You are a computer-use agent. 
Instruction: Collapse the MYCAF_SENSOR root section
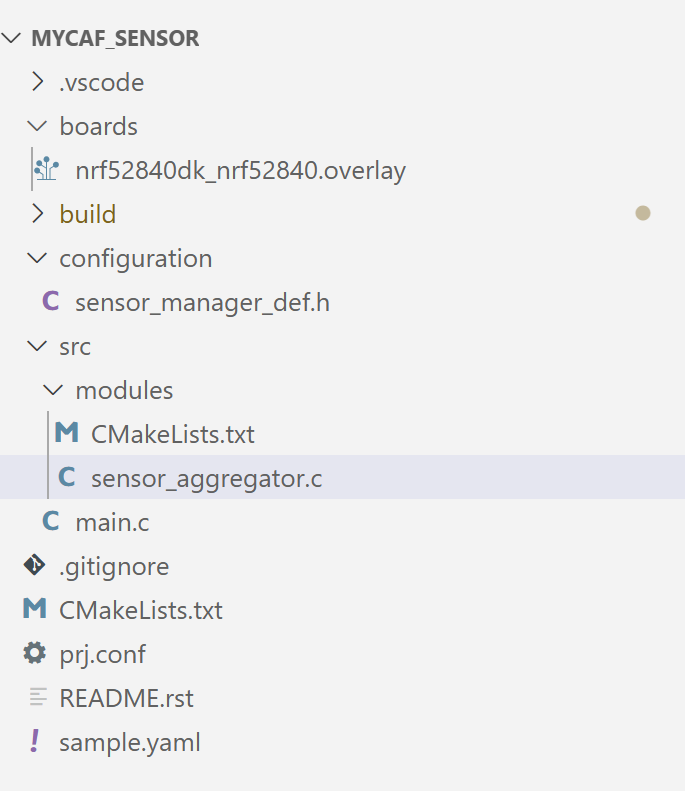[13, 39]
